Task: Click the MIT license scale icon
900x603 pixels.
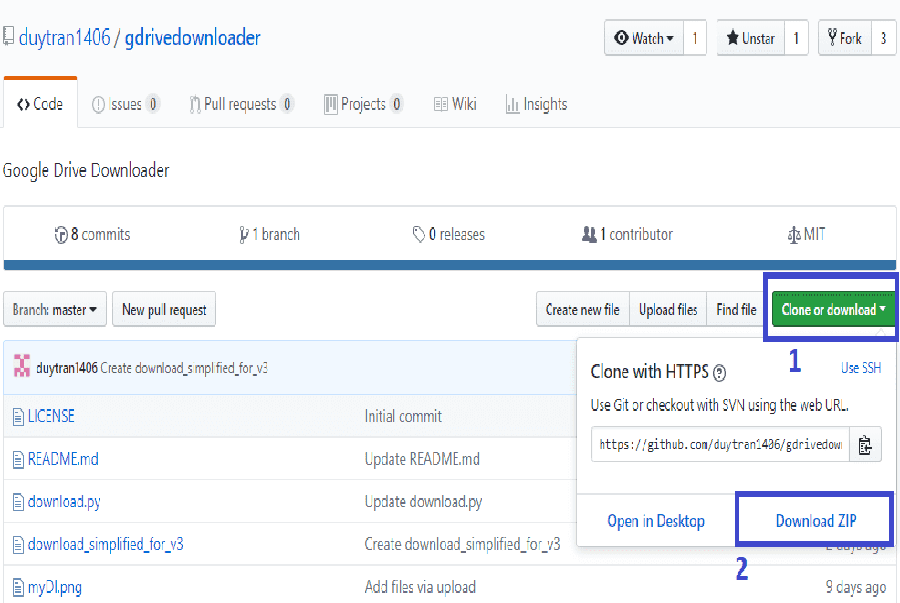Action: [x=794, y=235]
